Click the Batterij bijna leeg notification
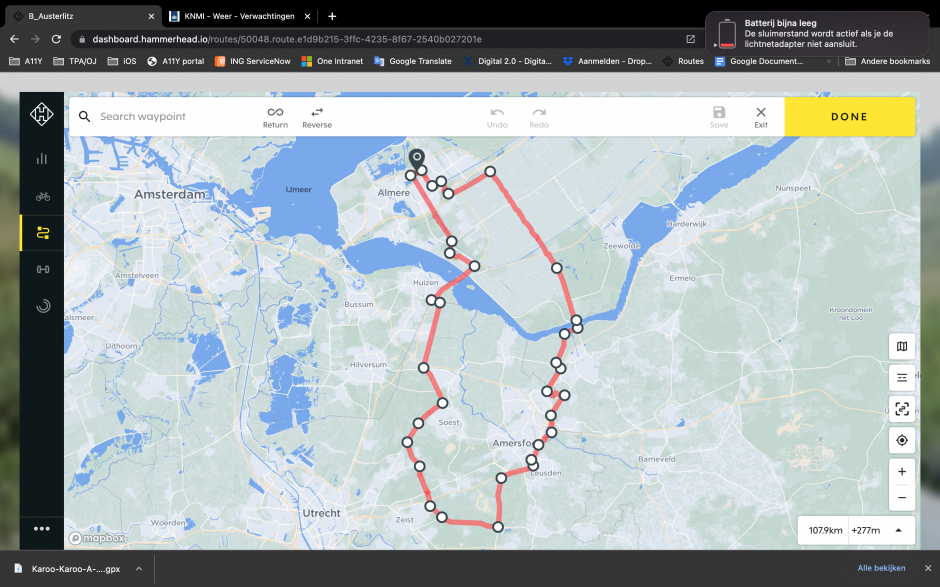Screen dimensions: 940x587 [x=818, y=34]
